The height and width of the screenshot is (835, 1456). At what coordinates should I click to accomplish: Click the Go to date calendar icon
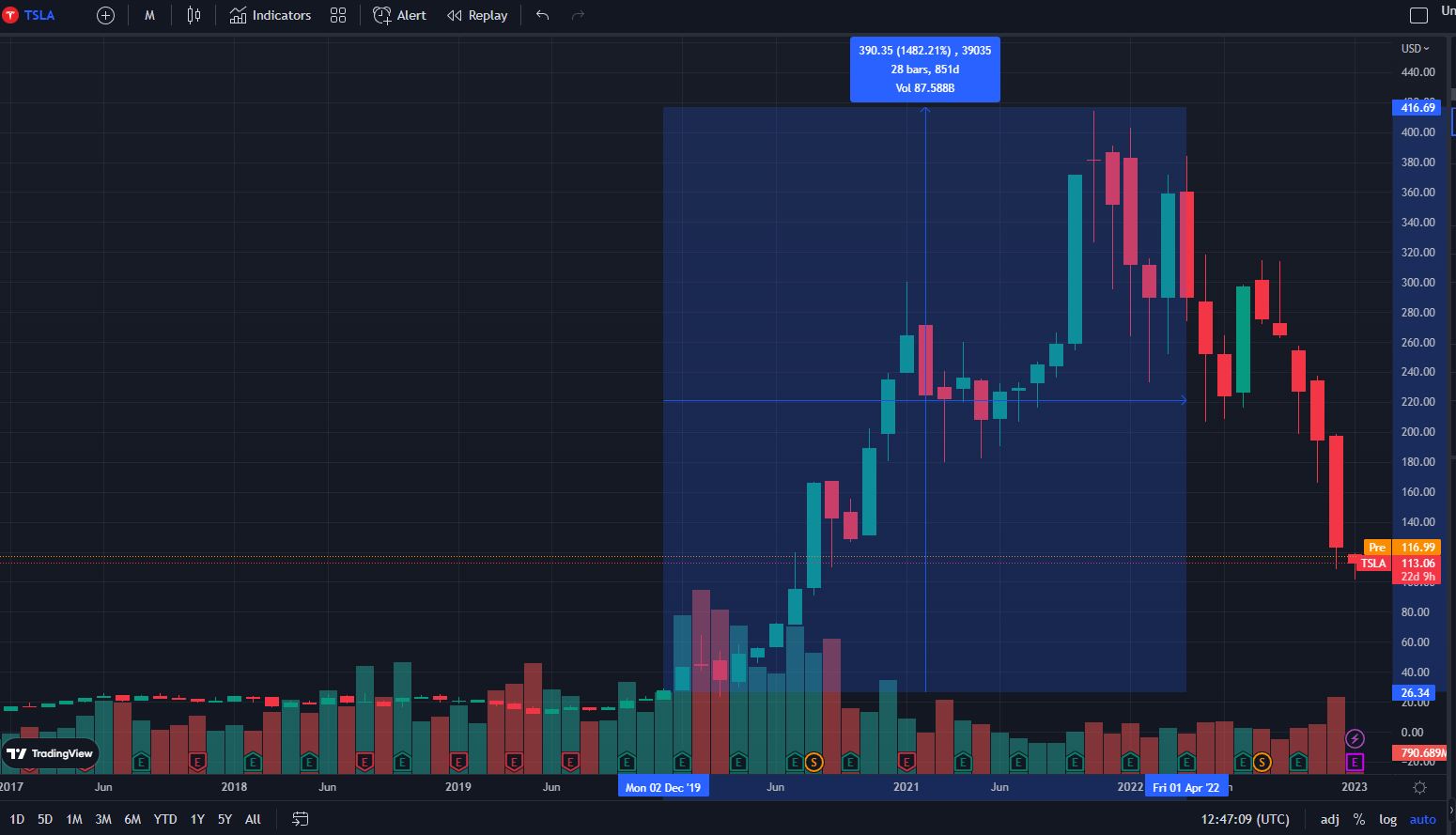tap(301, 819)
